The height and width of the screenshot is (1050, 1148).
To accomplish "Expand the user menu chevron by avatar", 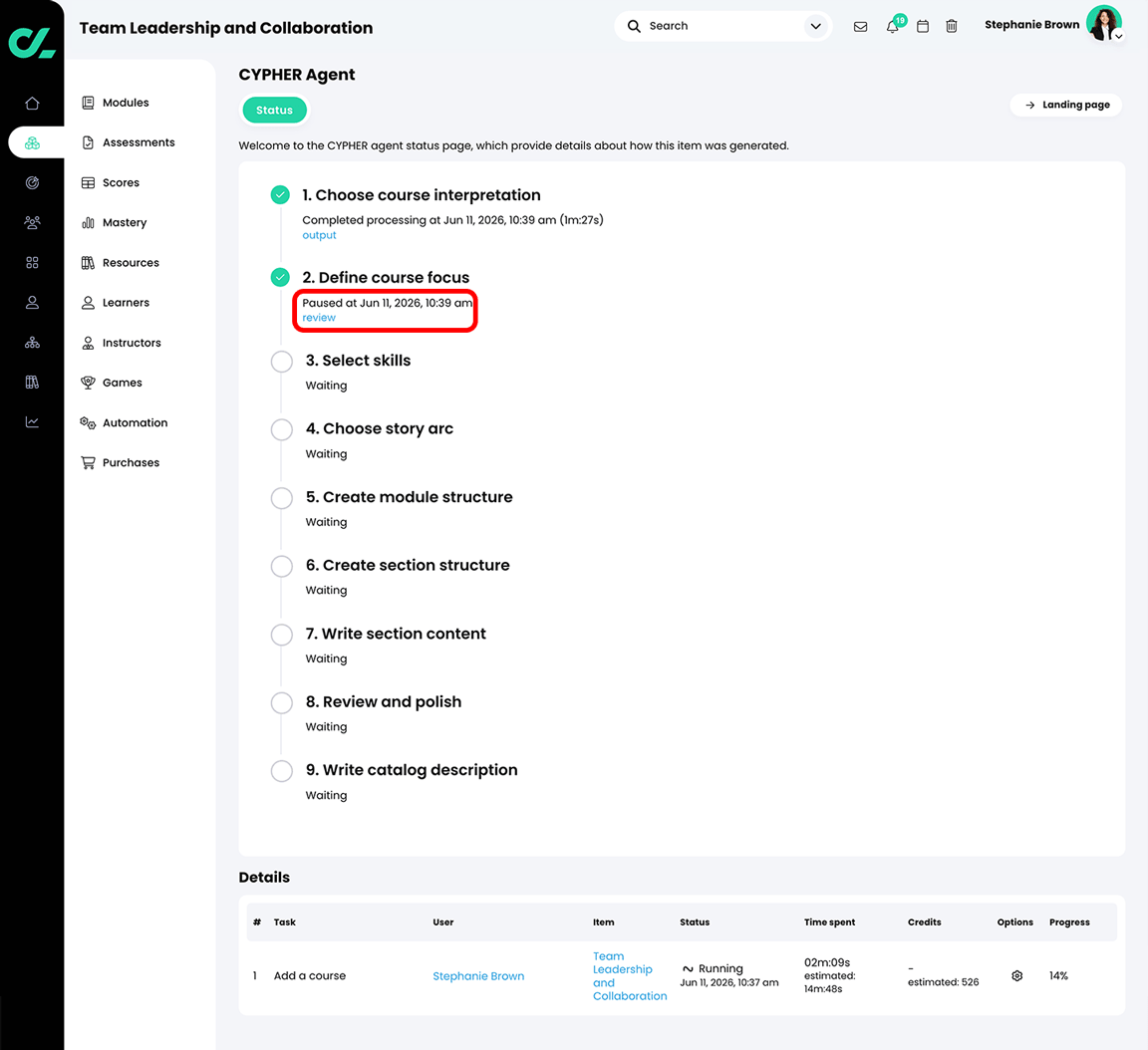I will (x=1118, y=37).
